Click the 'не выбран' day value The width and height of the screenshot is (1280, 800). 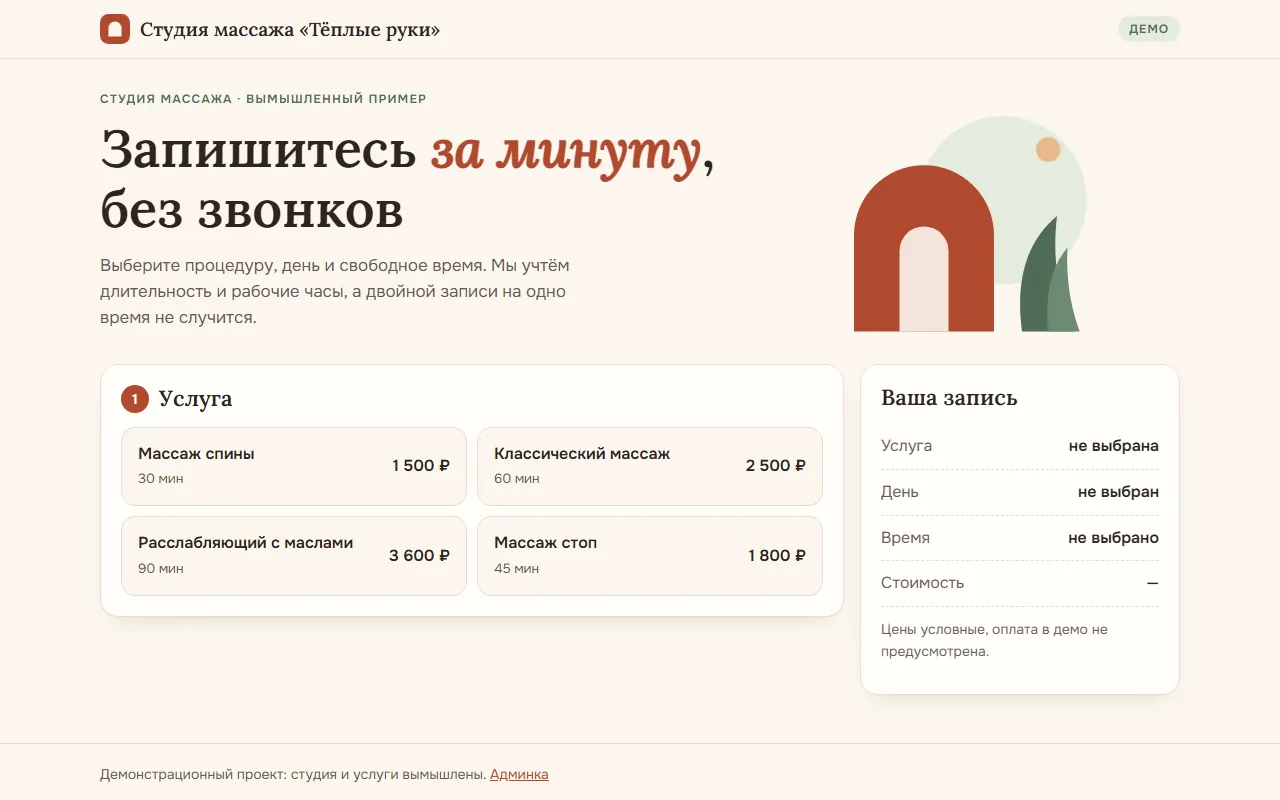1118,492
